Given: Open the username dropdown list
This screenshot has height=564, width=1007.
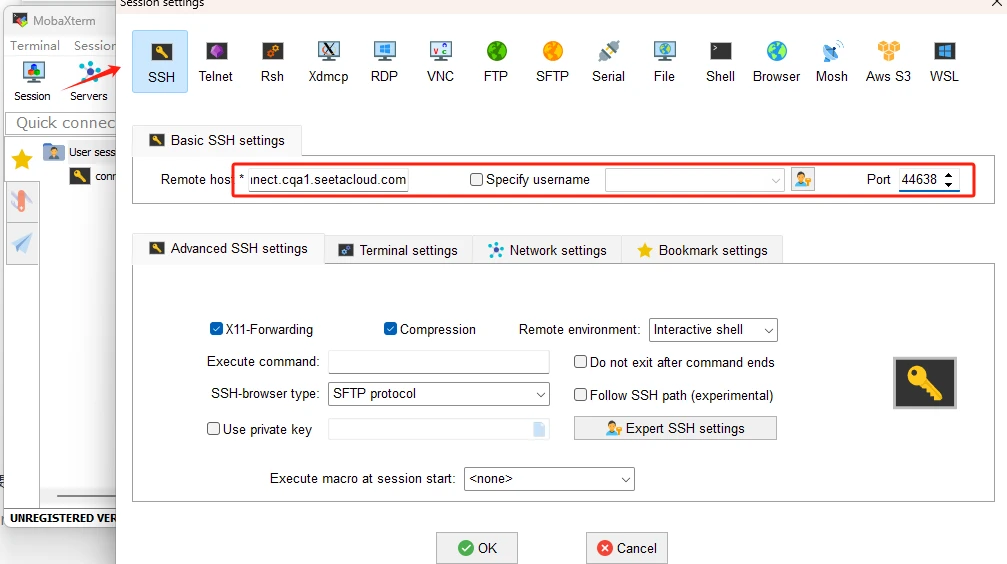Looking at the screenshot, I should [775, 181].
